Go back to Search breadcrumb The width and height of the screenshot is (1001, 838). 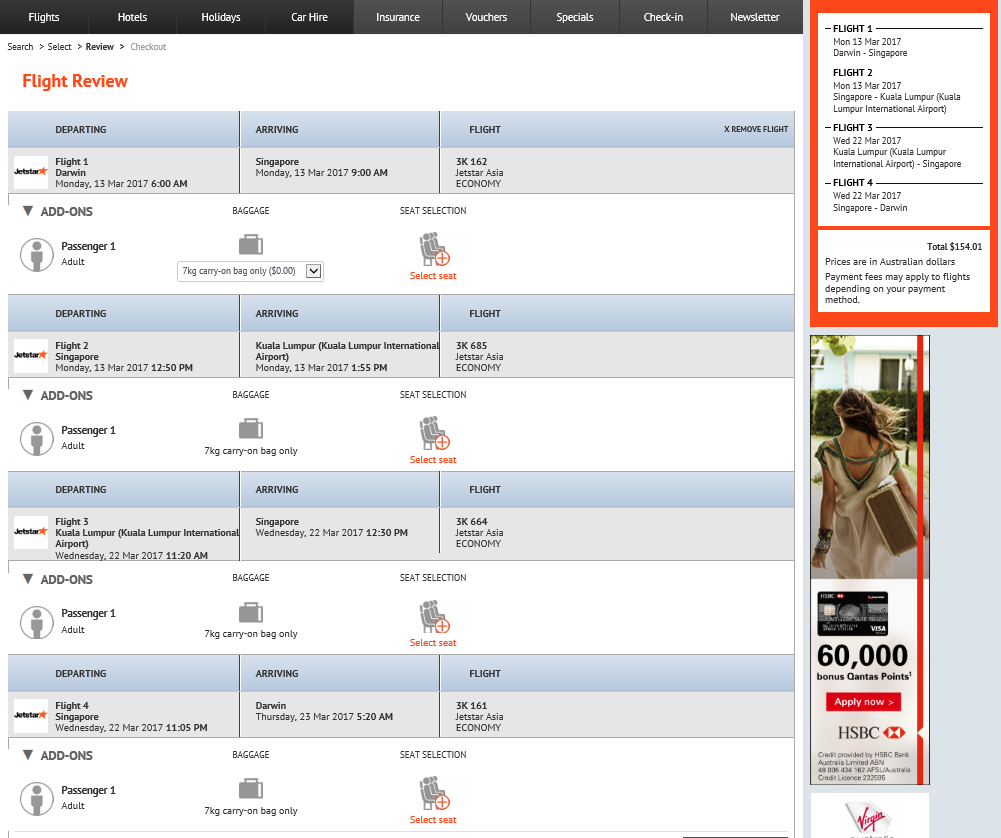click(20, 47)
